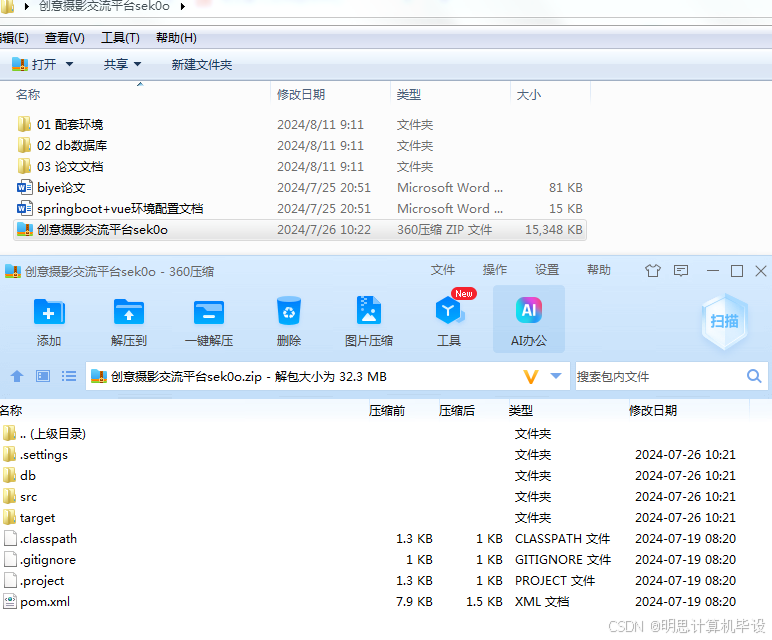
Task: Open the 帮助 menu in 360压缩
Action: pos(599,270)
